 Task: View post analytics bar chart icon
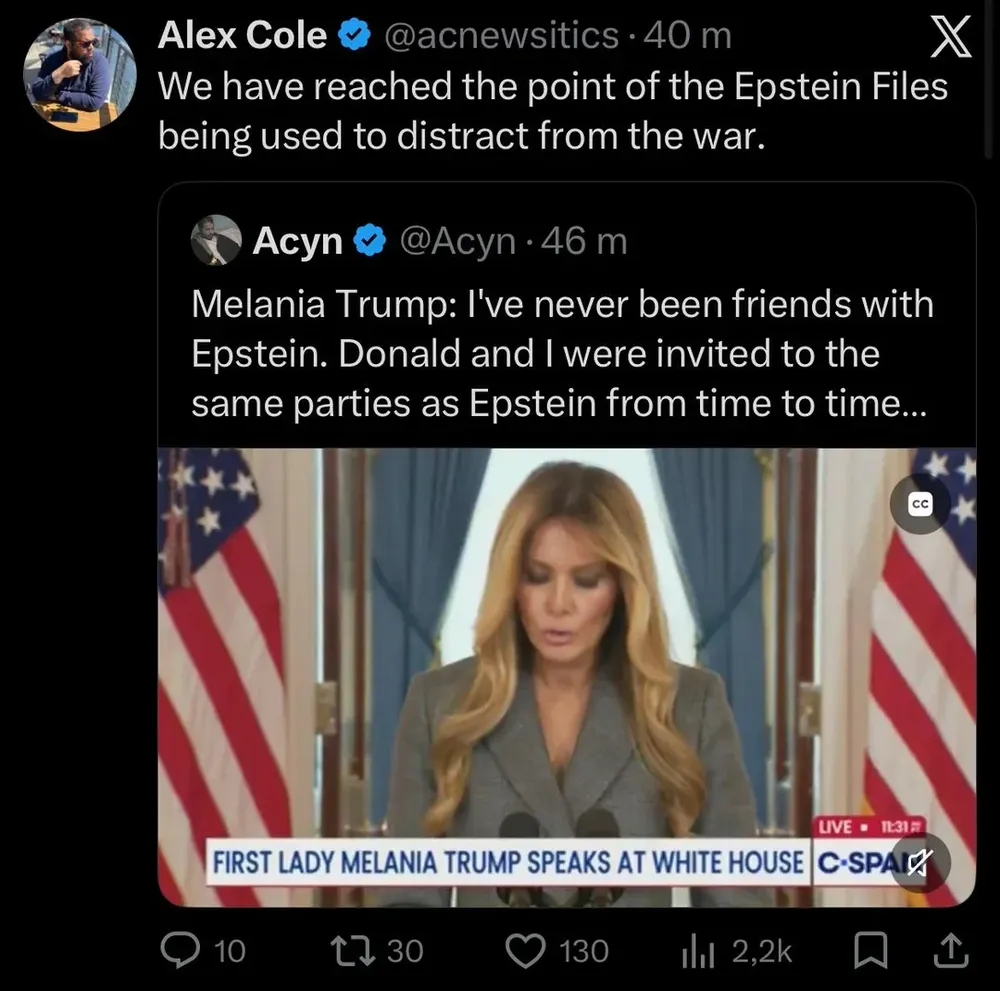pos(697,951)
